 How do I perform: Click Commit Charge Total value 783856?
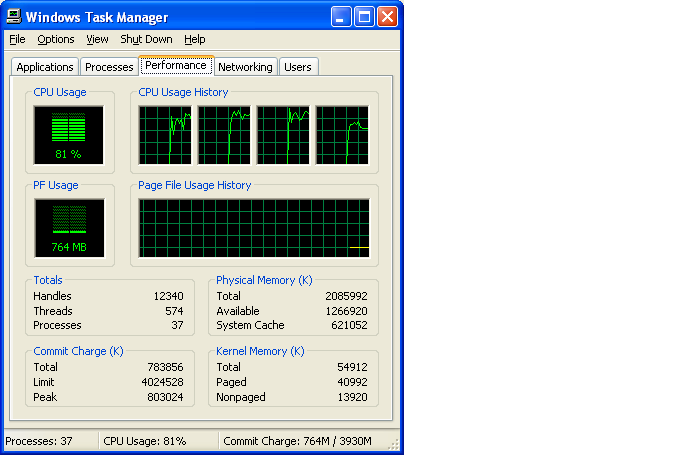pos(165,367)
